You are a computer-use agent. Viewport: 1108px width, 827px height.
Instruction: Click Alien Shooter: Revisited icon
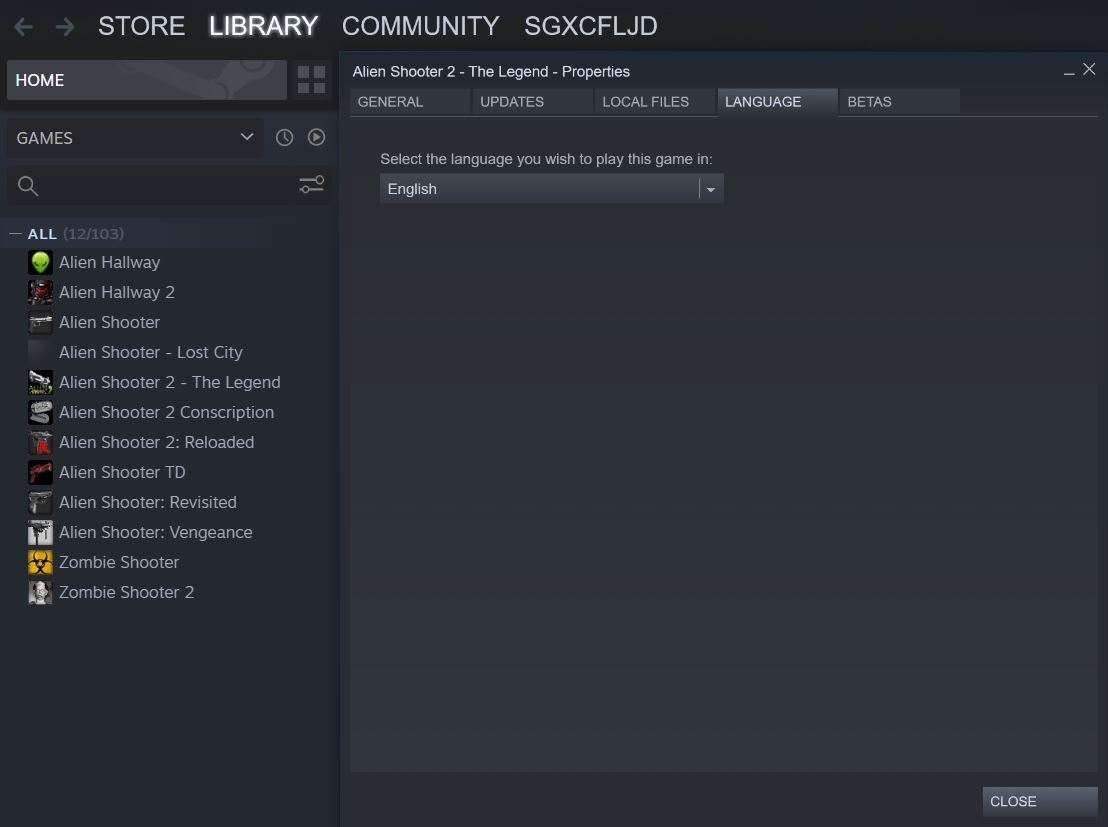tap(40, 503)
